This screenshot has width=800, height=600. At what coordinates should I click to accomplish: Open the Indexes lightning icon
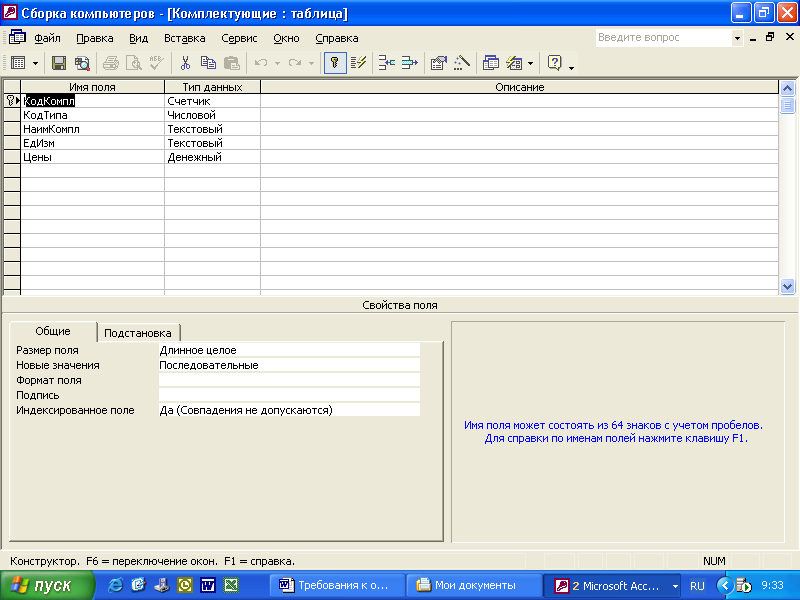click(x=358, y=63)
